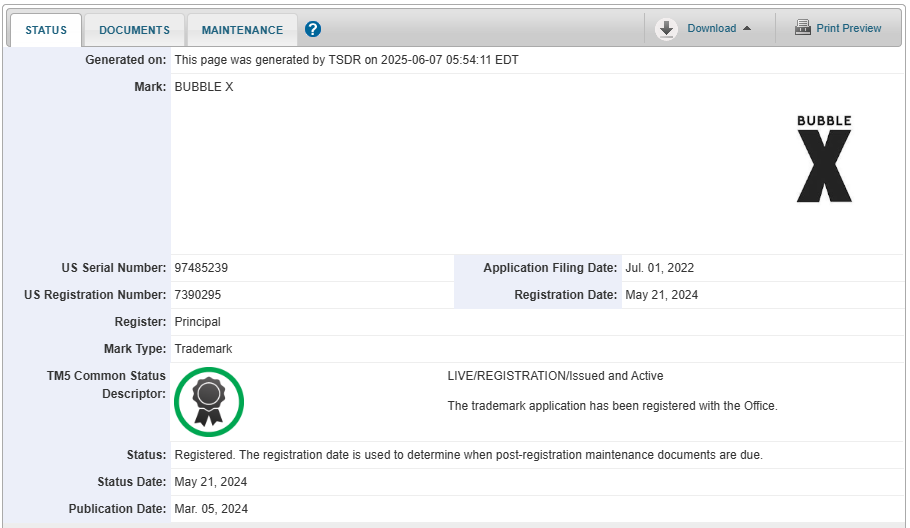Click the download arrow icon
Screen dimensions: 910x528
pyautogui.click(x=666, y=28)
